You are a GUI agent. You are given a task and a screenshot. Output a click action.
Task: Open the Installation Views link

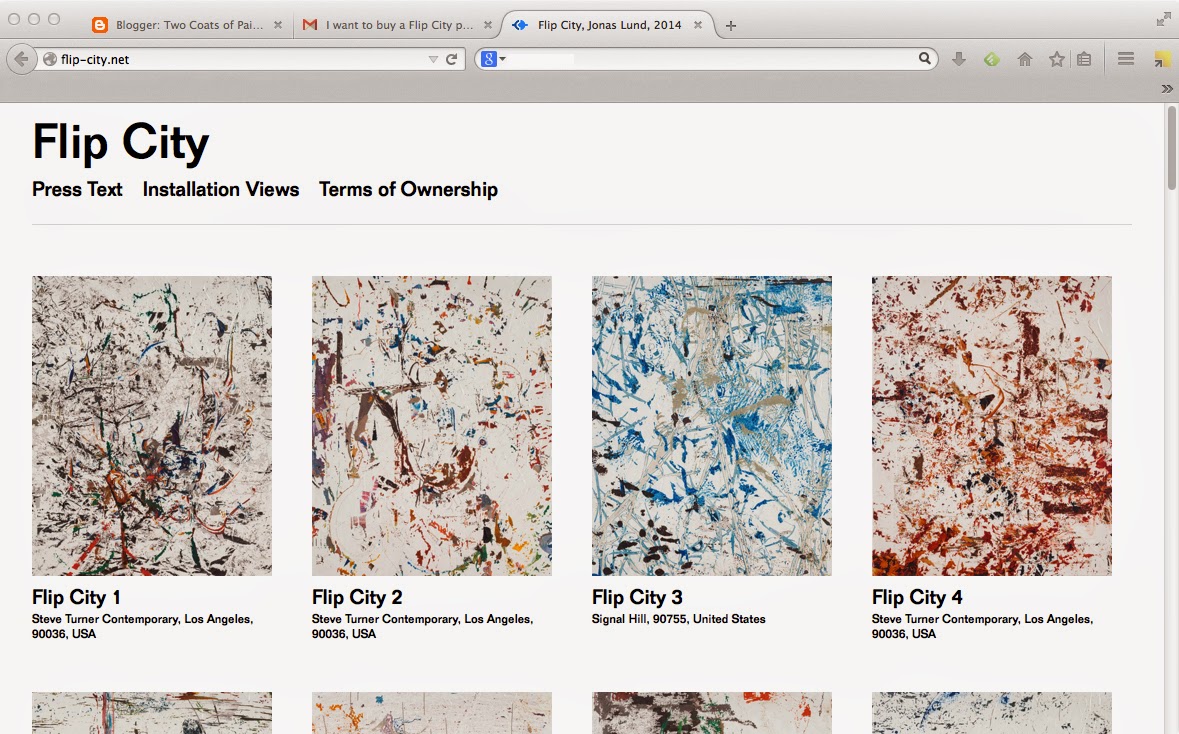pos(220,189)
